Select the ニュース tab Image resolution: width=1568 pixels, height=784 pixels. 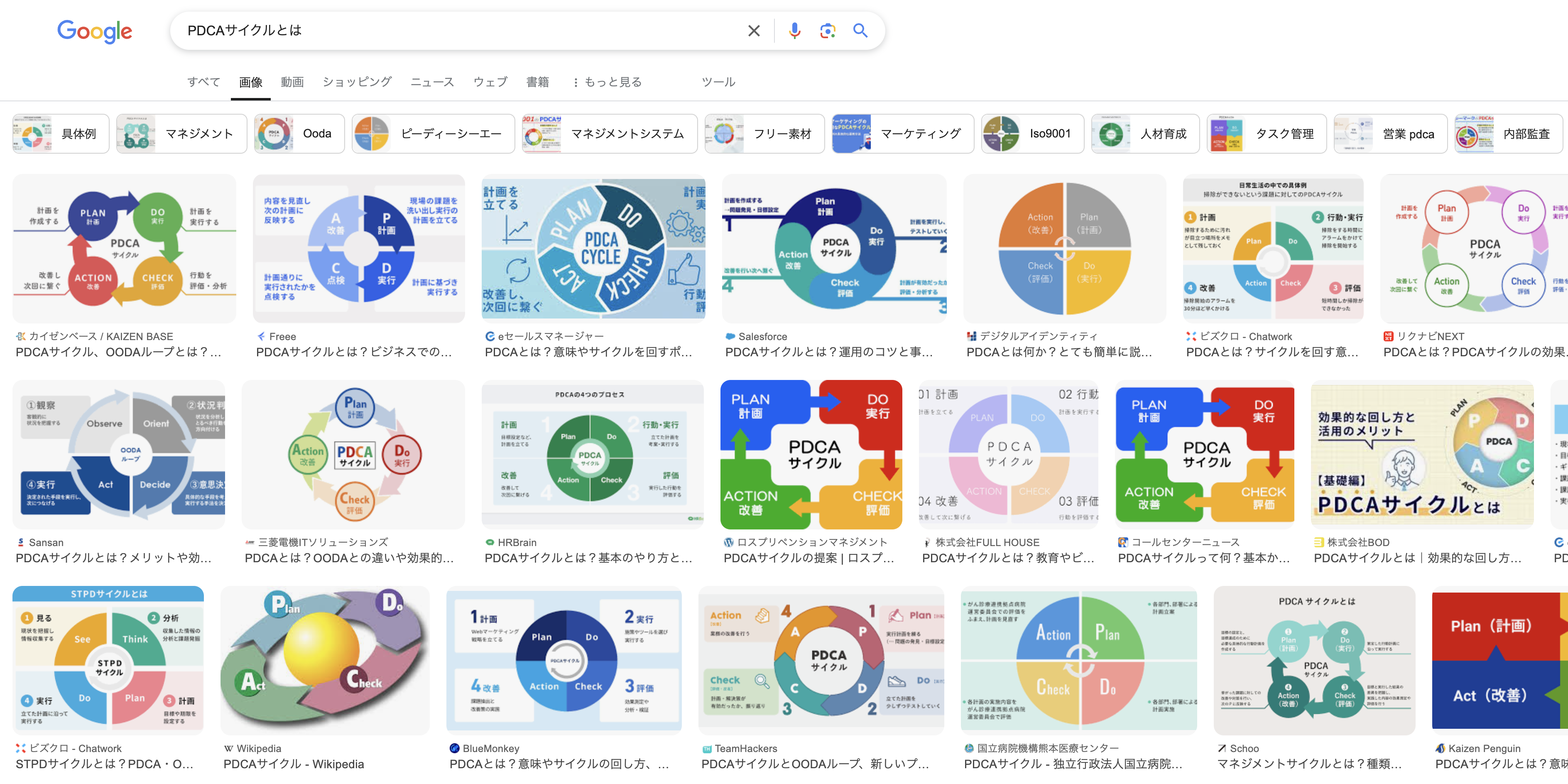[x=431, y=81]
